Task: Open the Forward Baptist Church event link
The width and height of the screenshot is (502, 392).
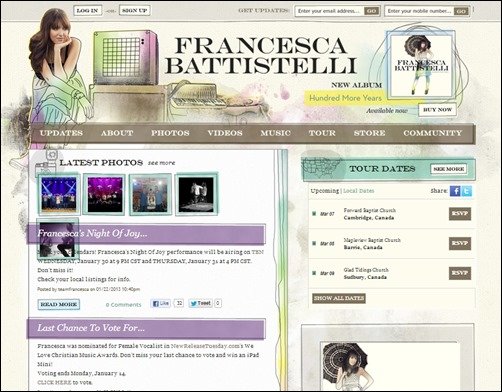Action: point(370,210)
